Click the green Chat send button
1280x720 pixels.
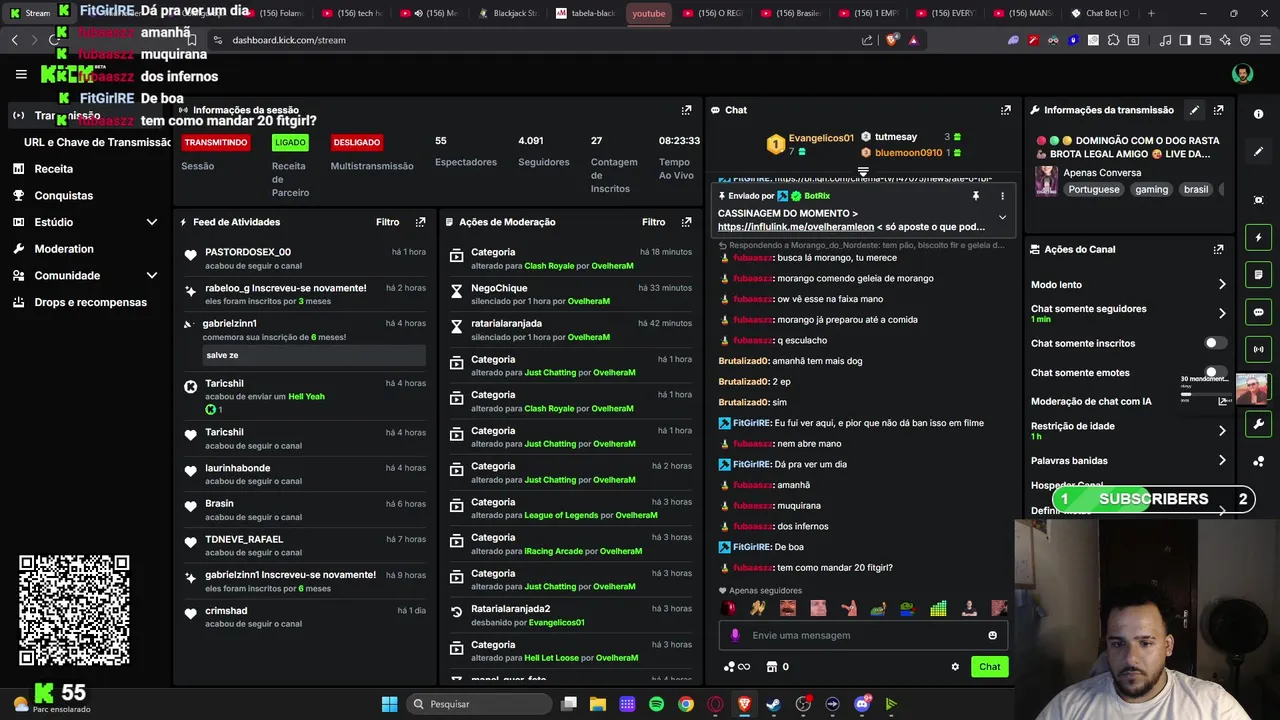(989, 667)
